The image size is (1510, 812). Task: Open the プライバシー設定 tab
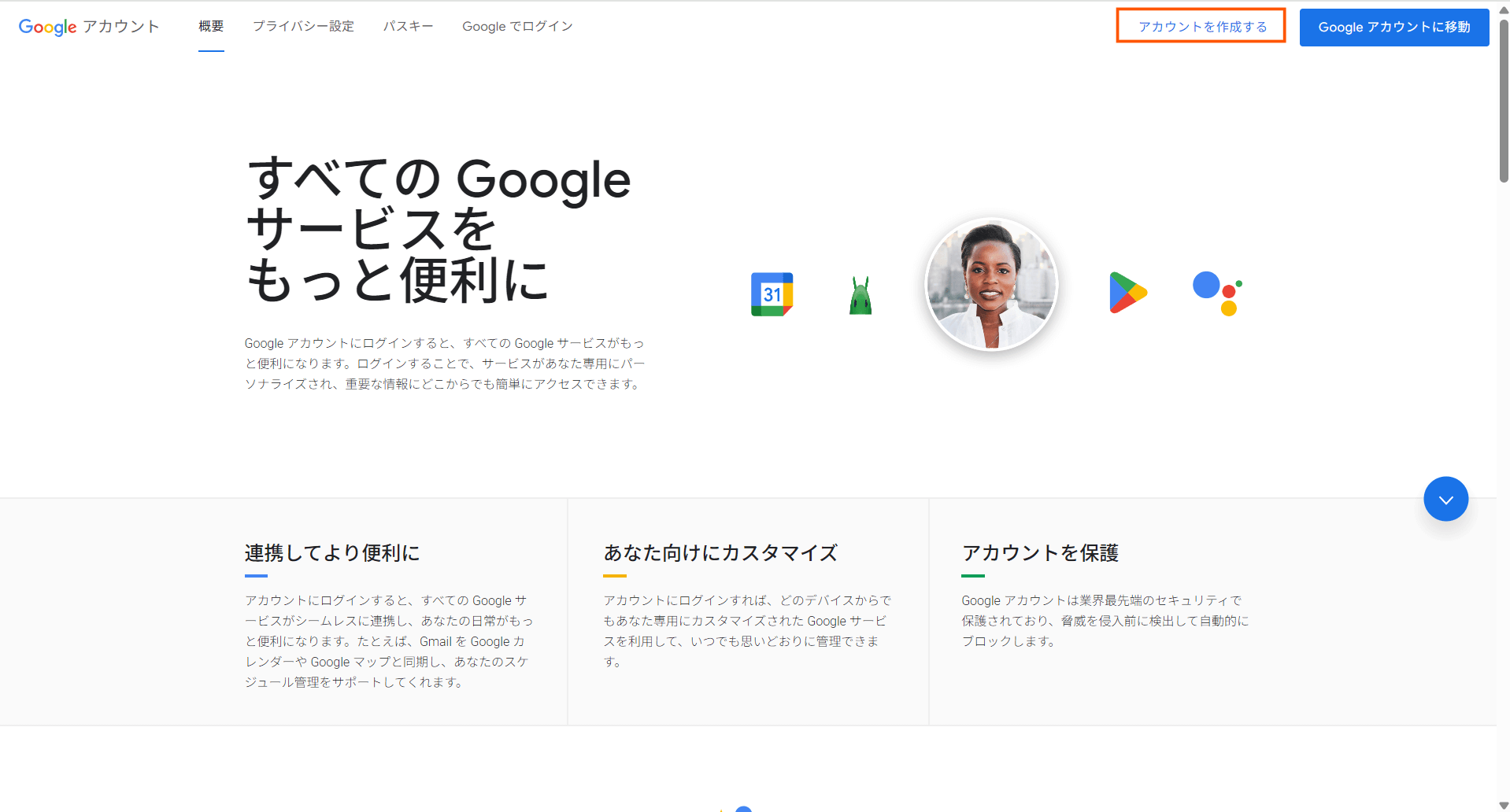click(x=303, y=27)
